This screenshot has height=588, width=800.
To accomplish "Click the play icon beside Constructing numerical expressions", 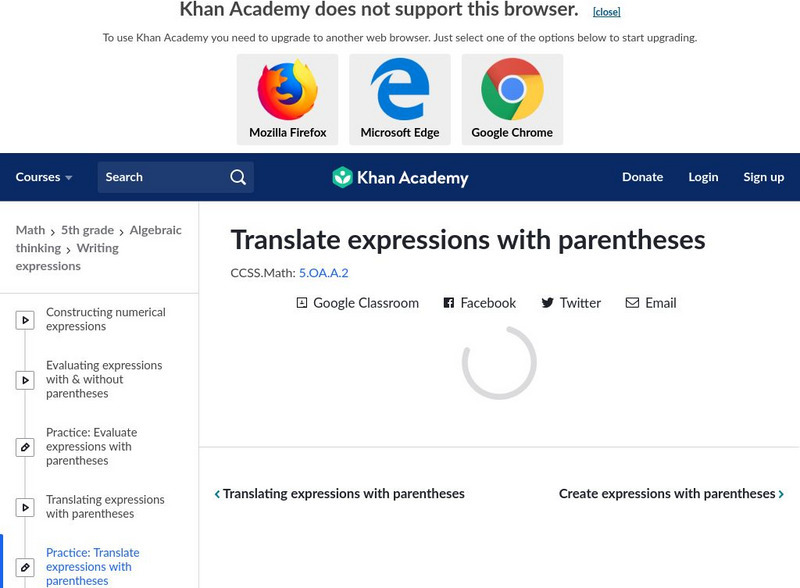I will tap(24, 318).
